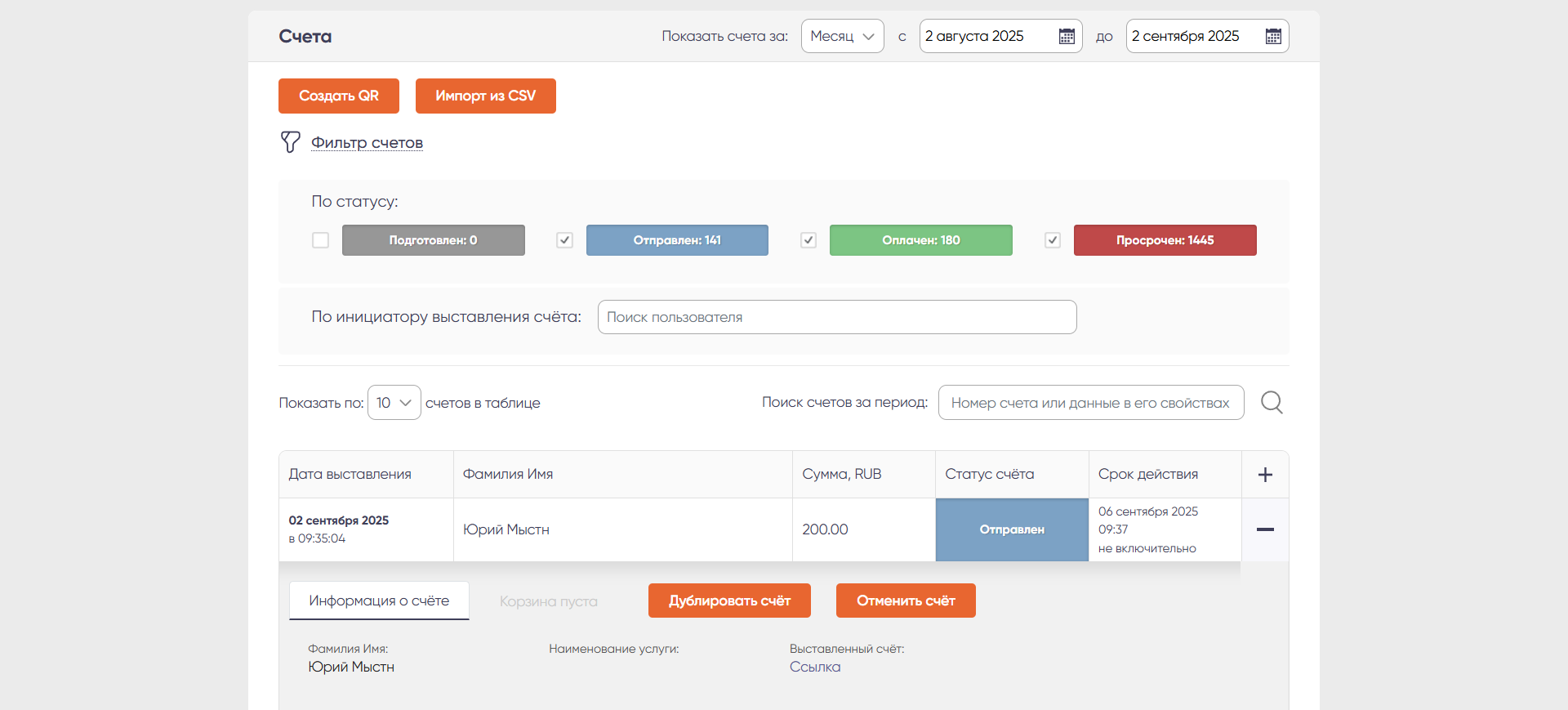Open the start date calendar icon
The height and width of the screenshot is (710, 1568).
1067,36
